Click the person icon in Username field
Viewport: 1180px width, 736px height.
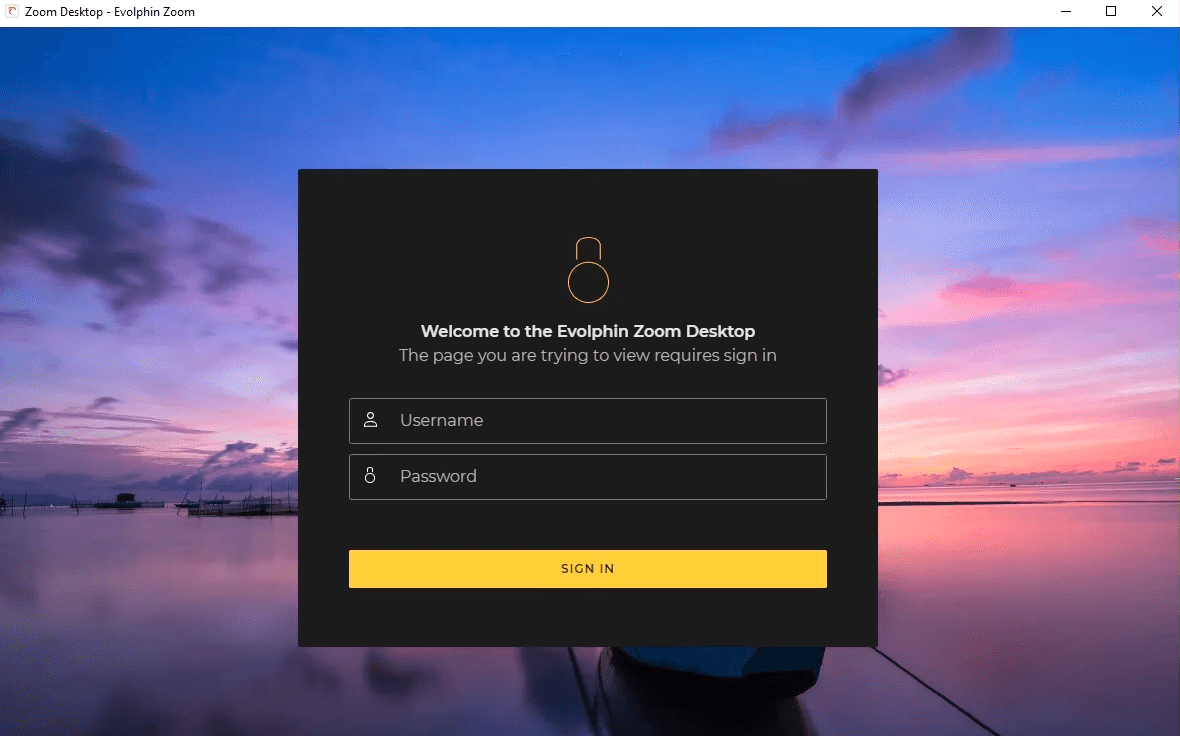[x=370, y=420]
